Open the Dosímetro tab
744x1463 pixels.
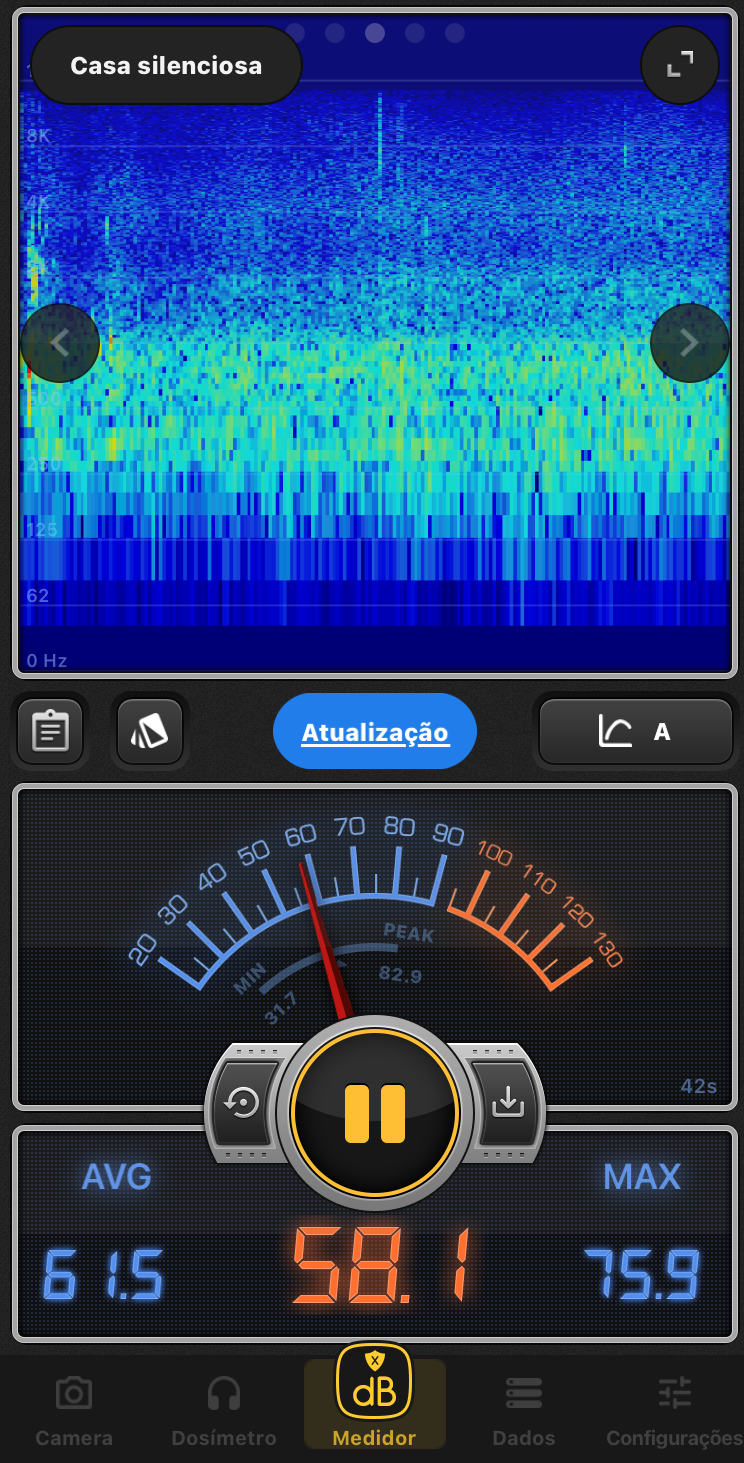[224, 1411]
